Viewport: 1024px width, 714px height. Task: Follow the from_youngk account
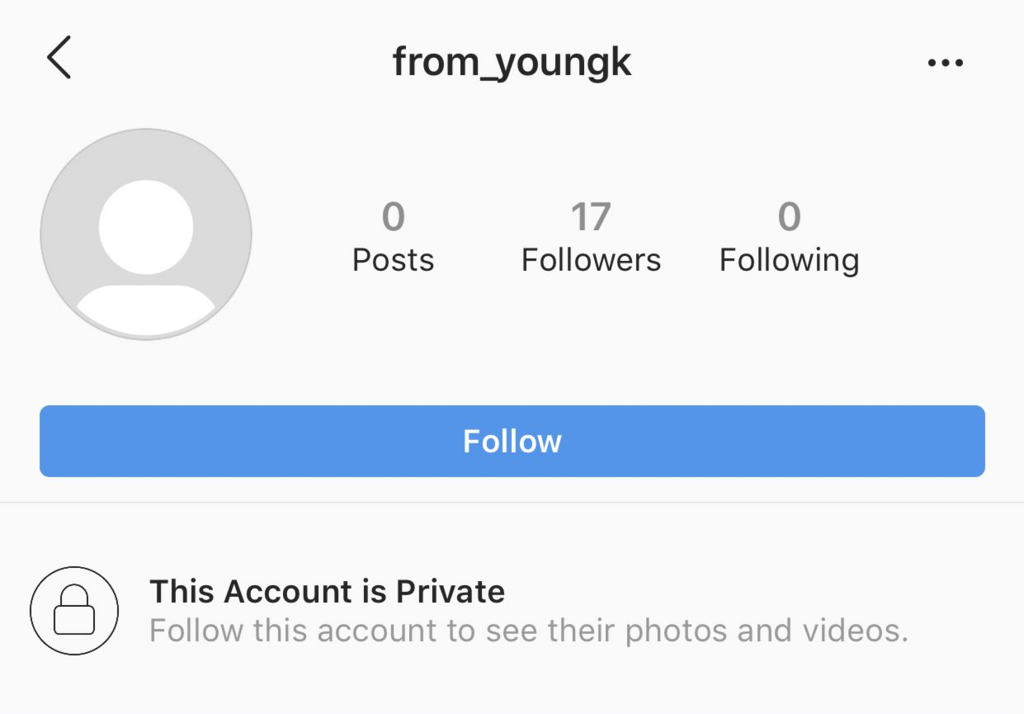(512, 441)
